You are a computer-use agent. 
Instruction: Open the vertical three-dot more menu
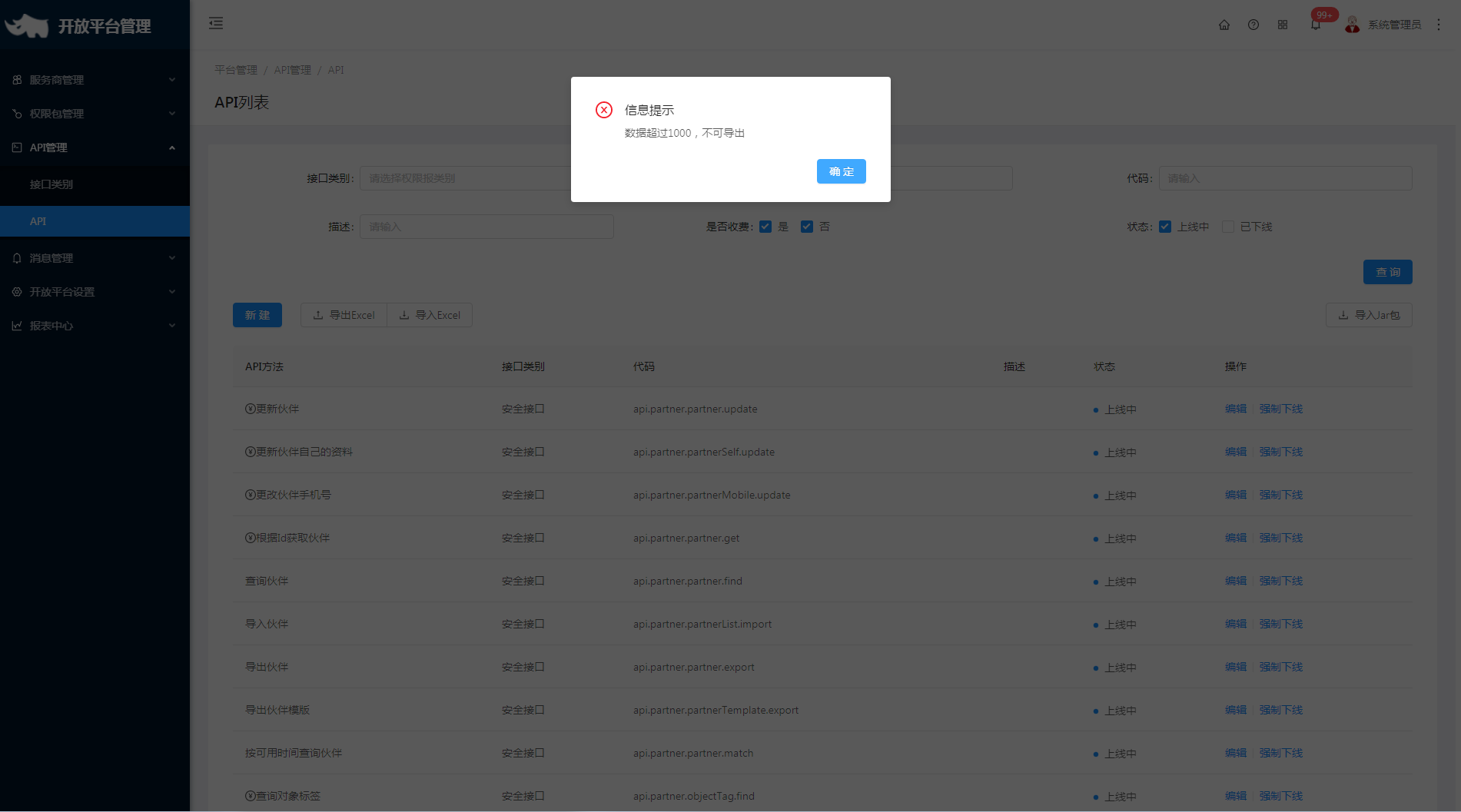(x=1439, y=25)
